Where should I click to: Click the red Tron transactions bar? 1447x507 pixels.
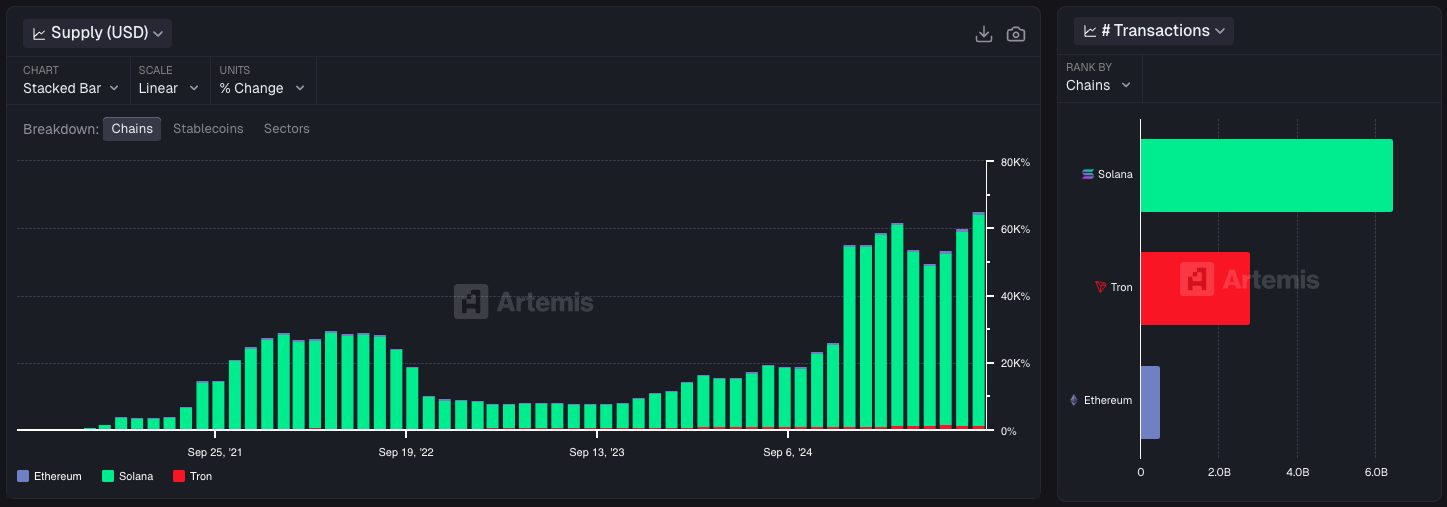1195,288
